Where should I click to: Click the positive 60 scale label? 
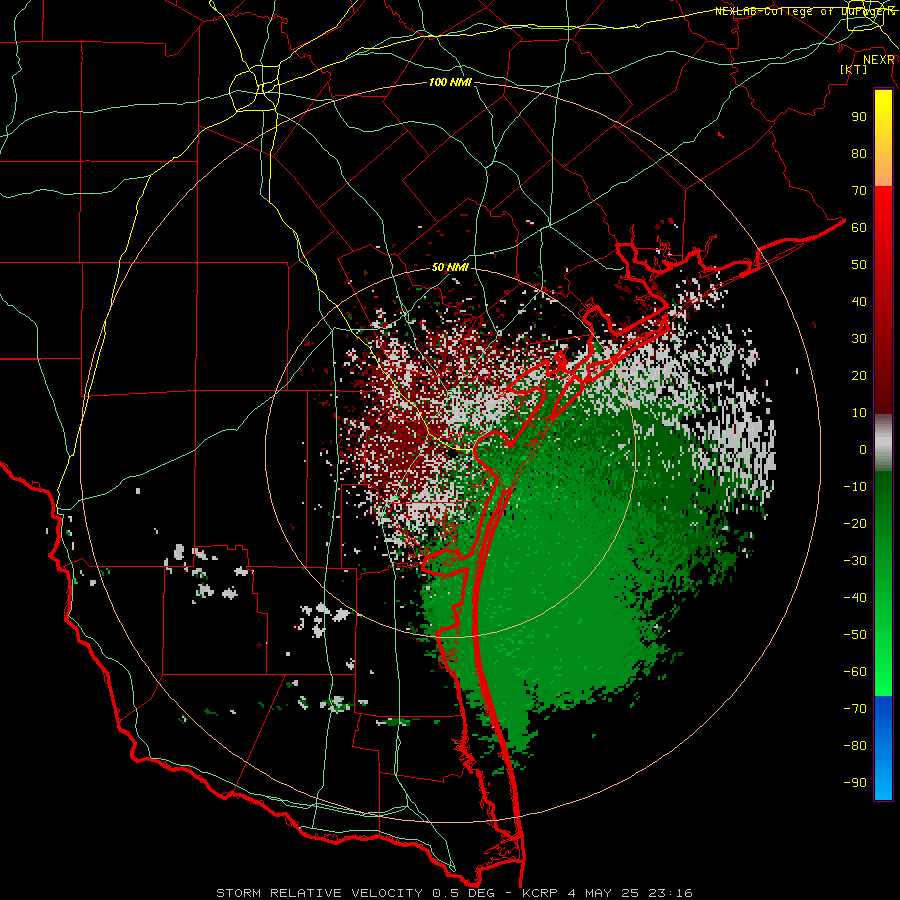pyautogui.click(x=859, y=228)
